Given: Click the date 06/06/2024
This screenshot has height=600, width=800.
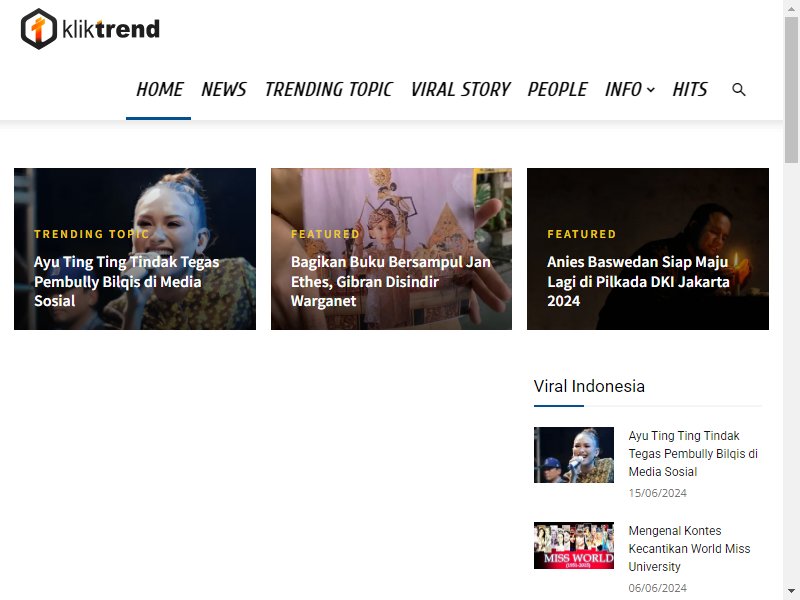Looking at the screenshot, I should tap(657, 588).
